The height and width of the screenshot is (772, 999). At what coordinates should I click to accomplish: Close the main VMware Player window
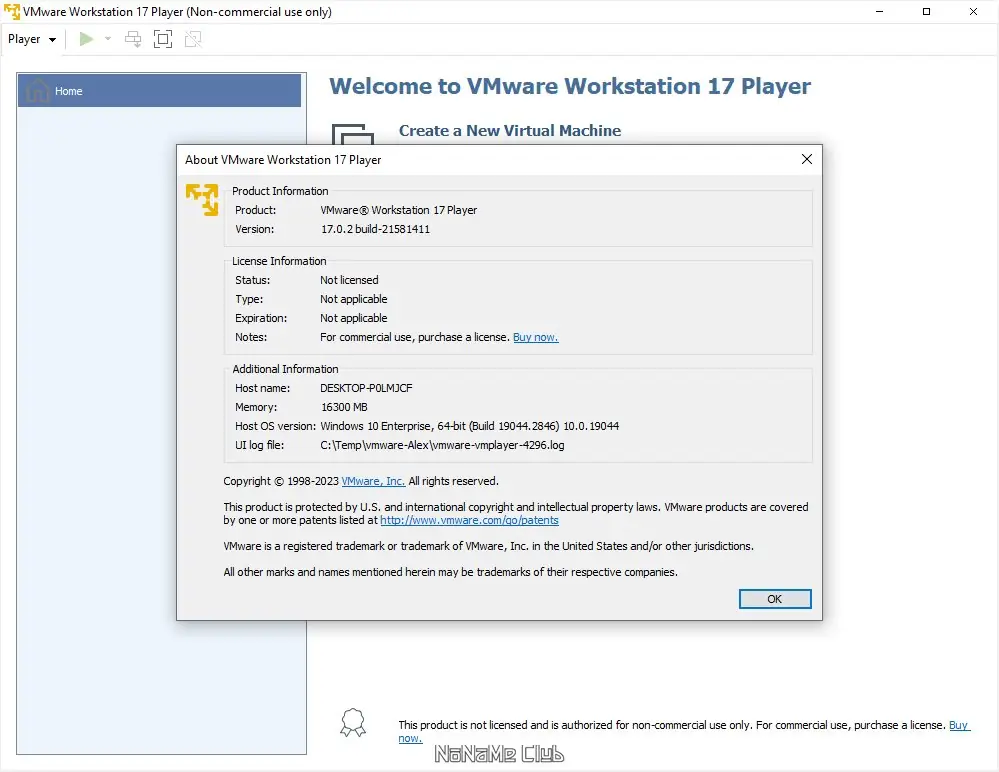tap(974, 11)
